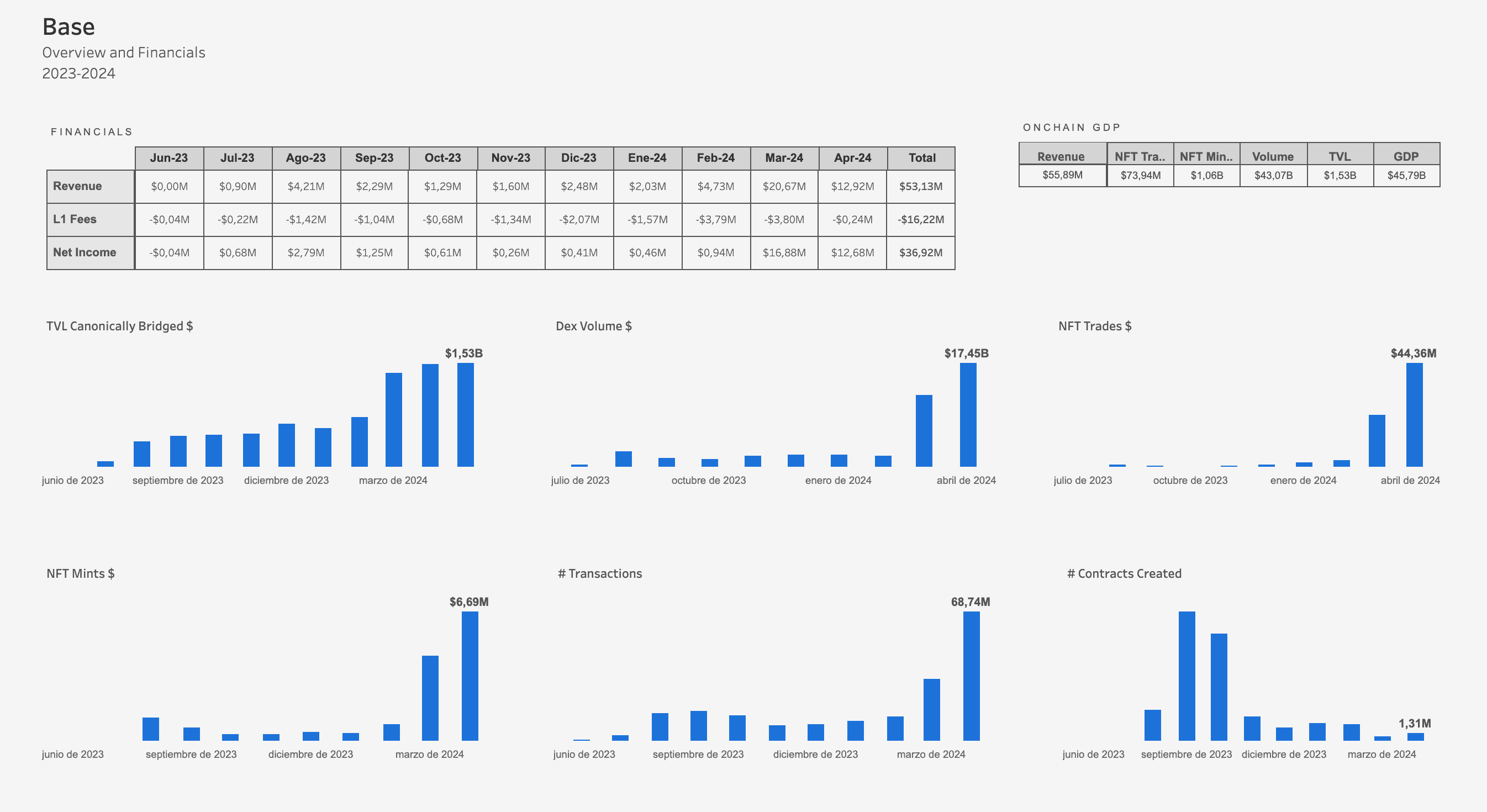Screen dimensions: 1487x812
Task: Click the # Transactions chart title
Action: [x=600, y=574]
